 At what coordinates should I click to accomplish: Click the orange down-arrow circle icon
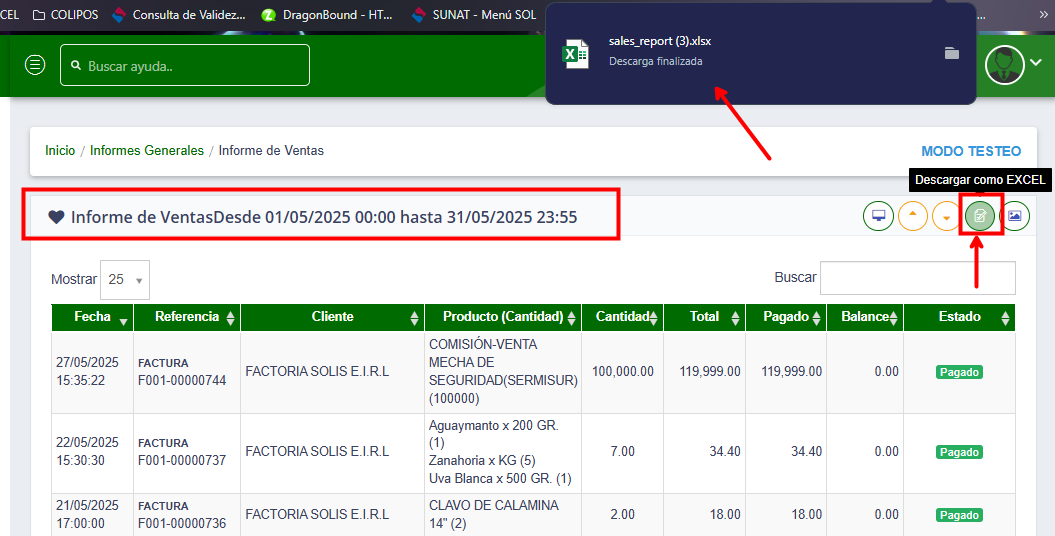click(946, 216)
